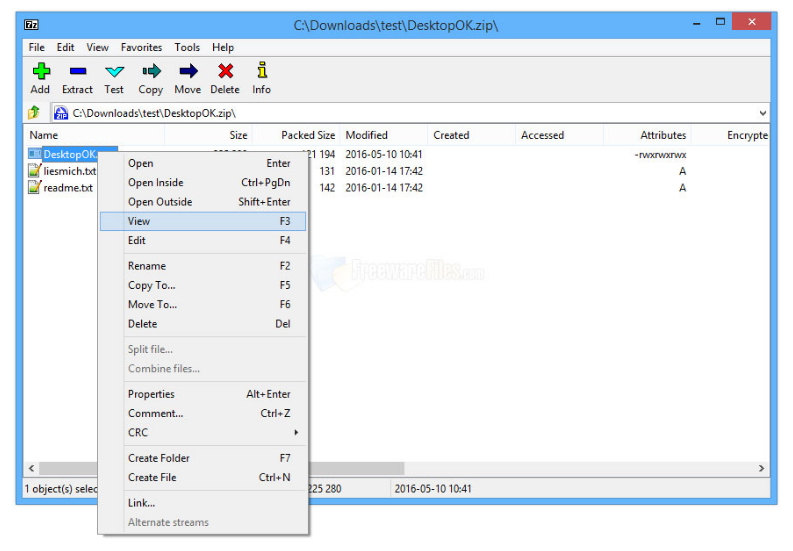The width and height of the screenshot is (793, 551).
Task: Click the zip icon in address bar
Action: (x=61, y=113)
